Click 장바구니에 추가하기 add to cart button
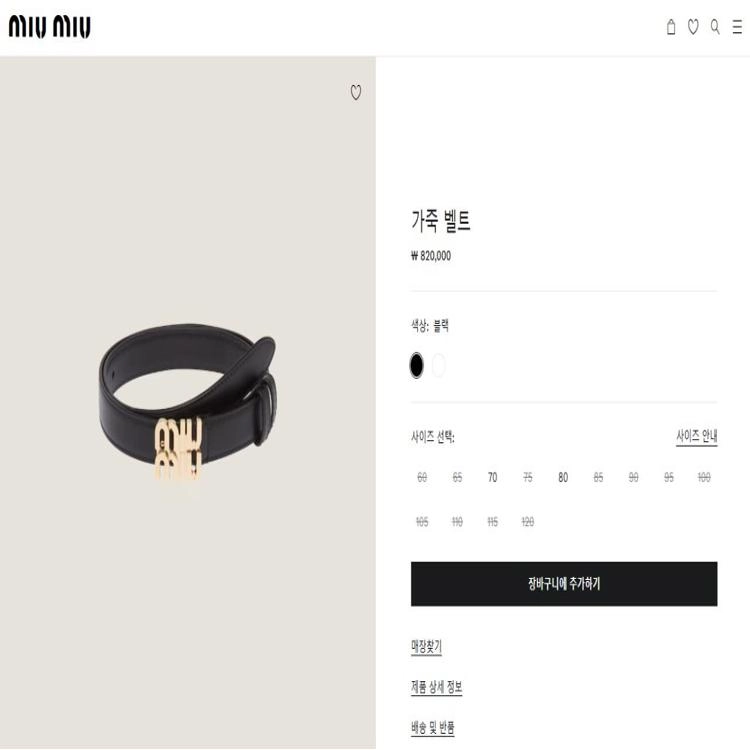This screenshot has height=750, width=750. [x=564, y=584]
